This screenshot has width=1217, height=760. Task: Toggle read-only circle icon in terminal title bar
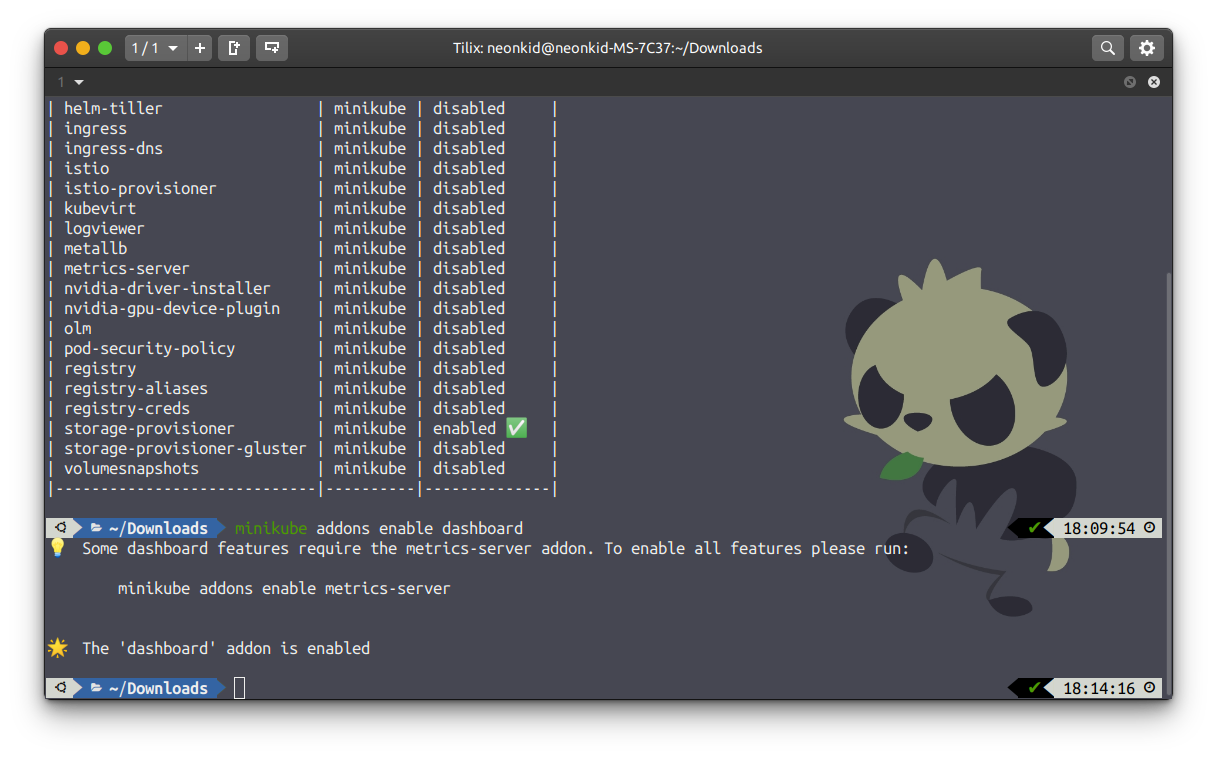[x=1130, y=82]
